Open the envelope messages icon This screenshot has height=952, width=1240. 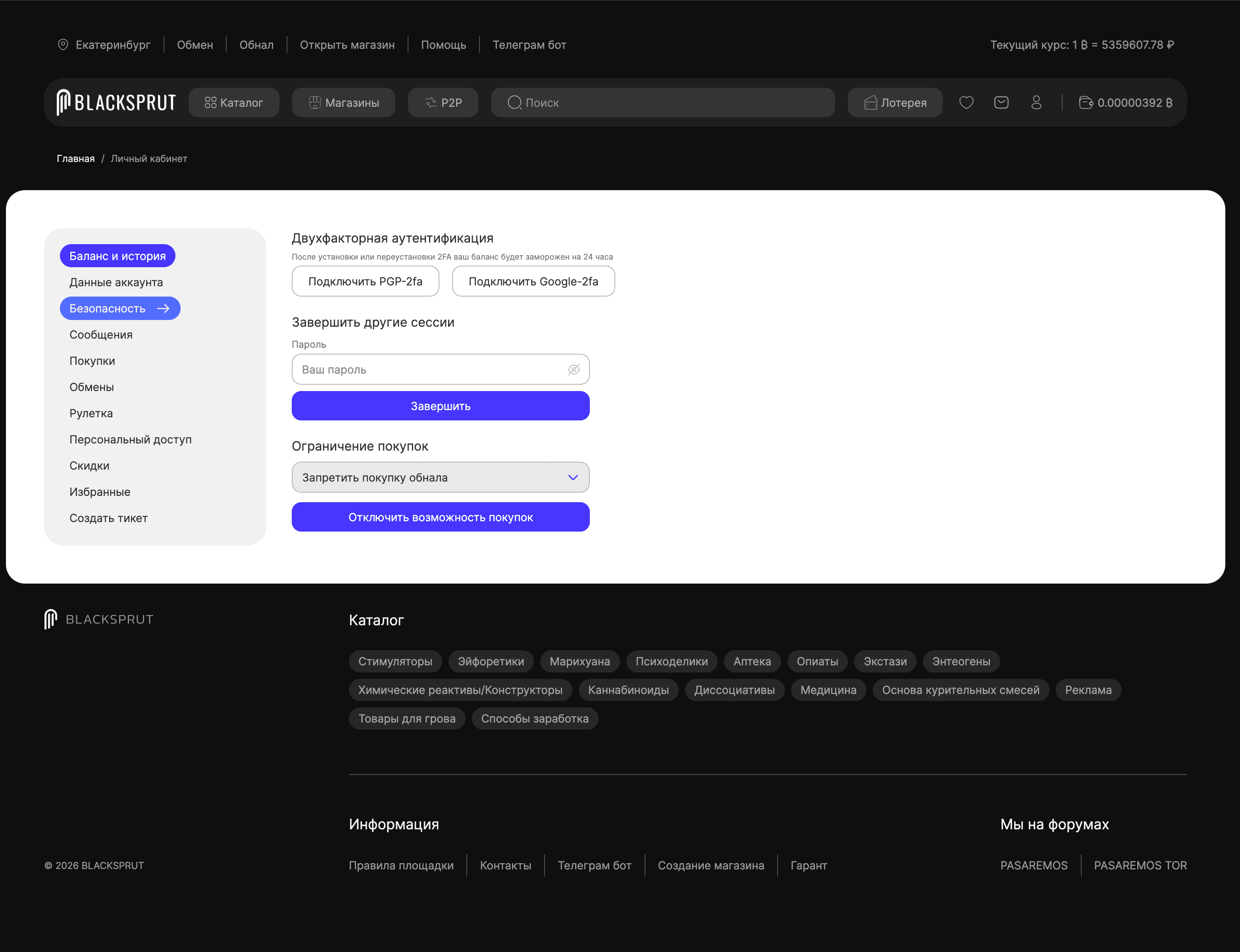[1001, 102]
